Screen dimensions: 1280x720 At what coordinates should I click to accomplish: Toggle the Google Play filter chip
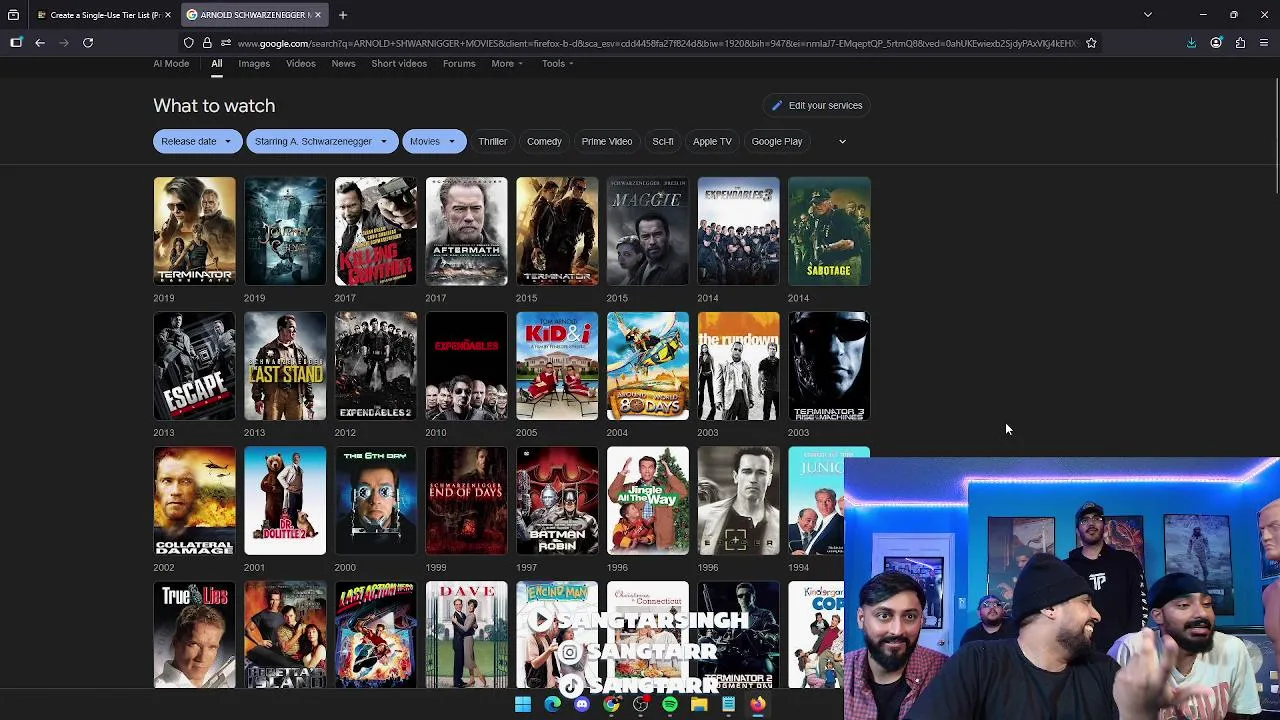[777, 142]
